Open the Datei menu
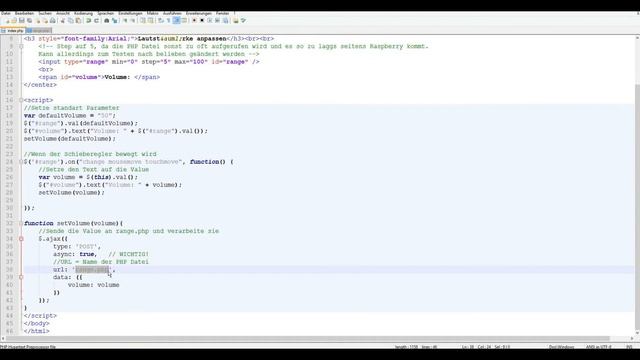The height and width of the screenshot is (360, 640). 6,13
